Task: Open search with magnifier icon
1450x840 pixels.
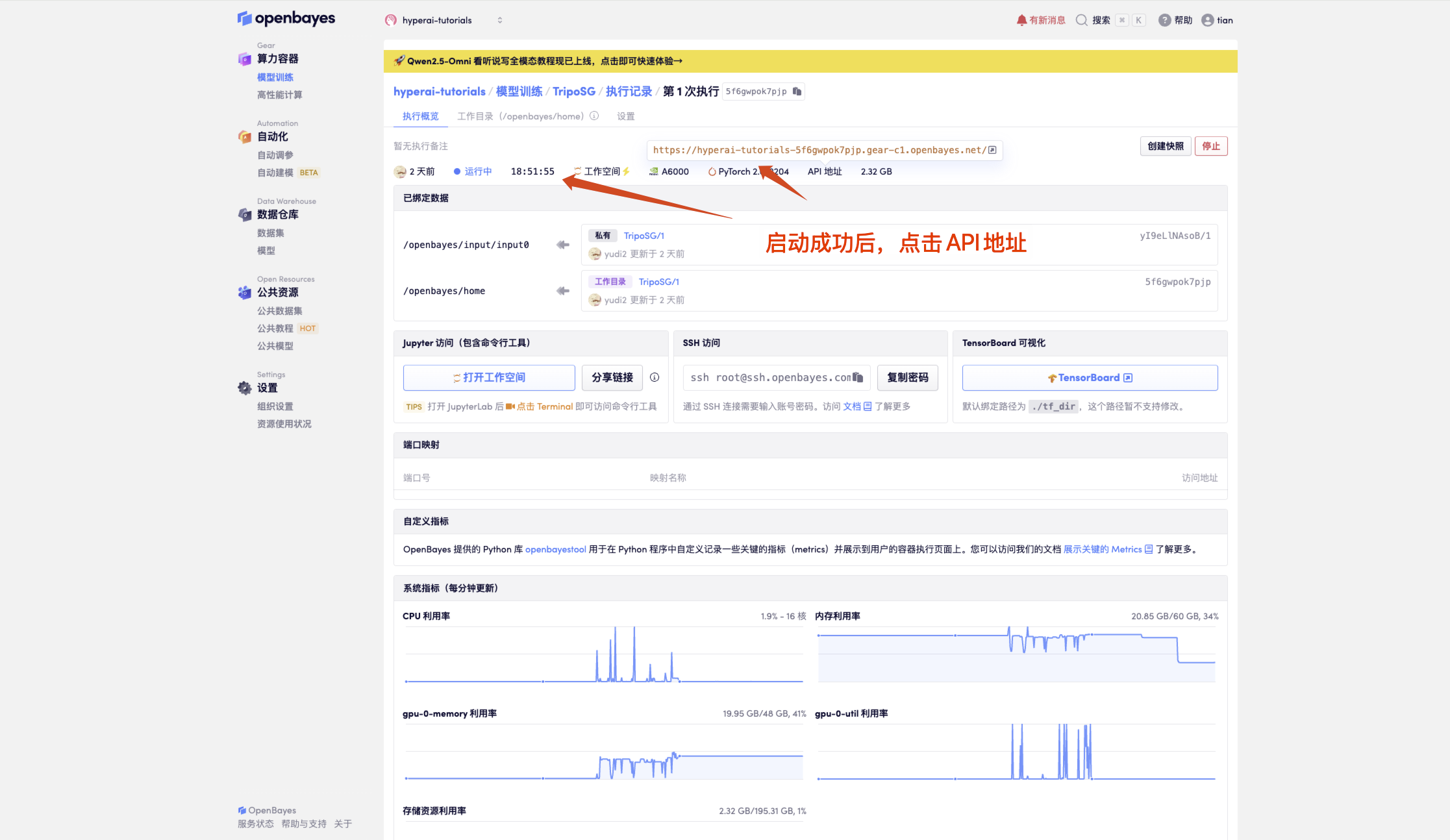Action: point(1081,20)
